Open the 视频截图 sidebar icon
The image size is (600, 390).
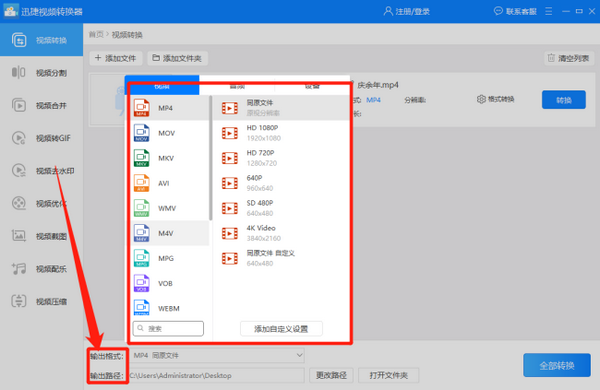[x=19, y=236]
